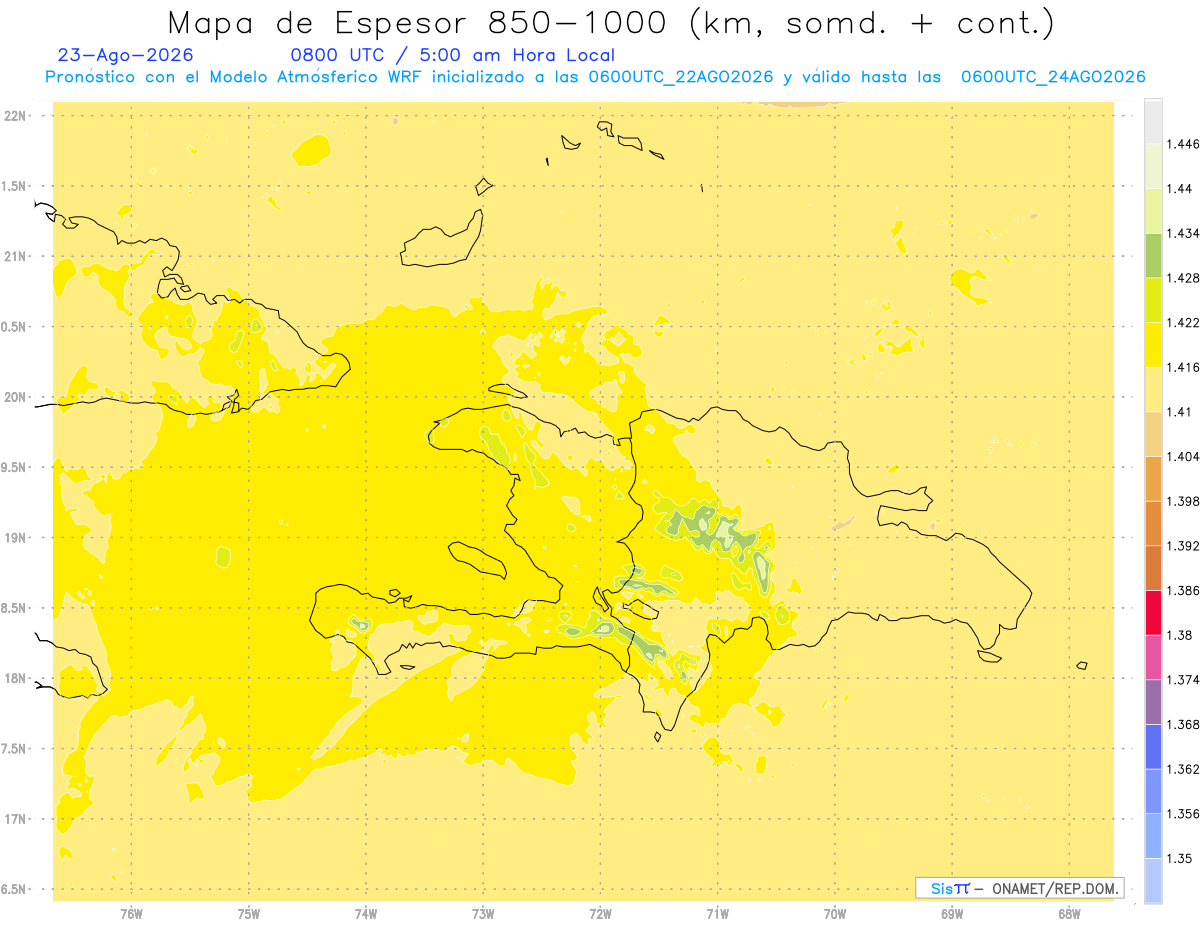Click the legend value 1.404

tap(1185, 456)
